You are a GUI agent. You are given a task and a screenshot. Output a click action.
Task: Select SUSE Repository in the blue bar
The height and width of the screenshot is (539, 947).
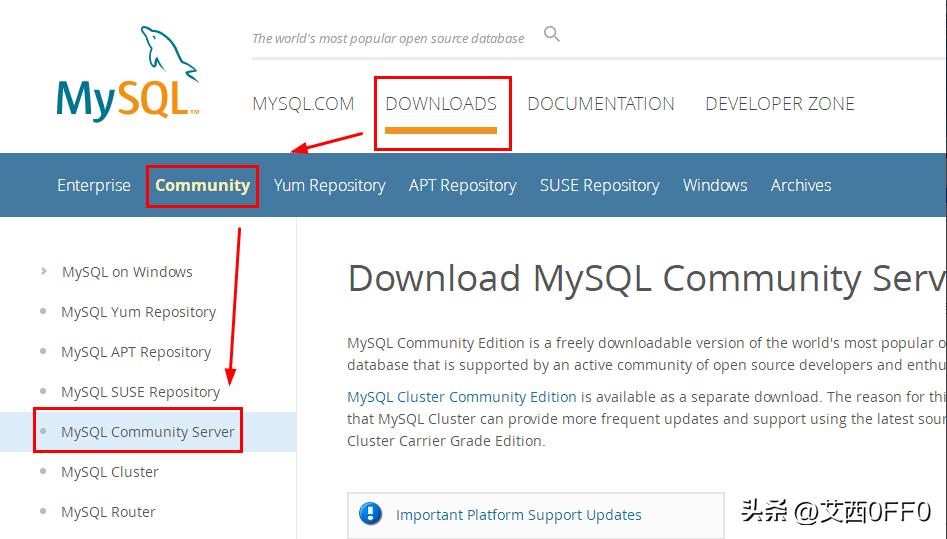600,186
